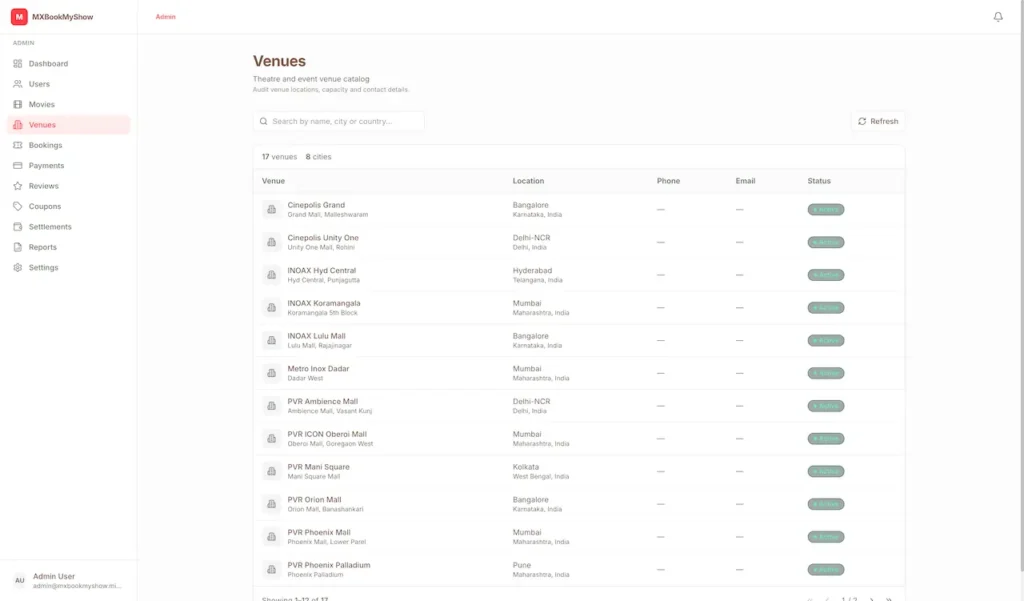The height and width of the screenshot is (601, 1024).
Task: Click building icon for INOAX Koramangala
Action: click(x=271, y=307)
